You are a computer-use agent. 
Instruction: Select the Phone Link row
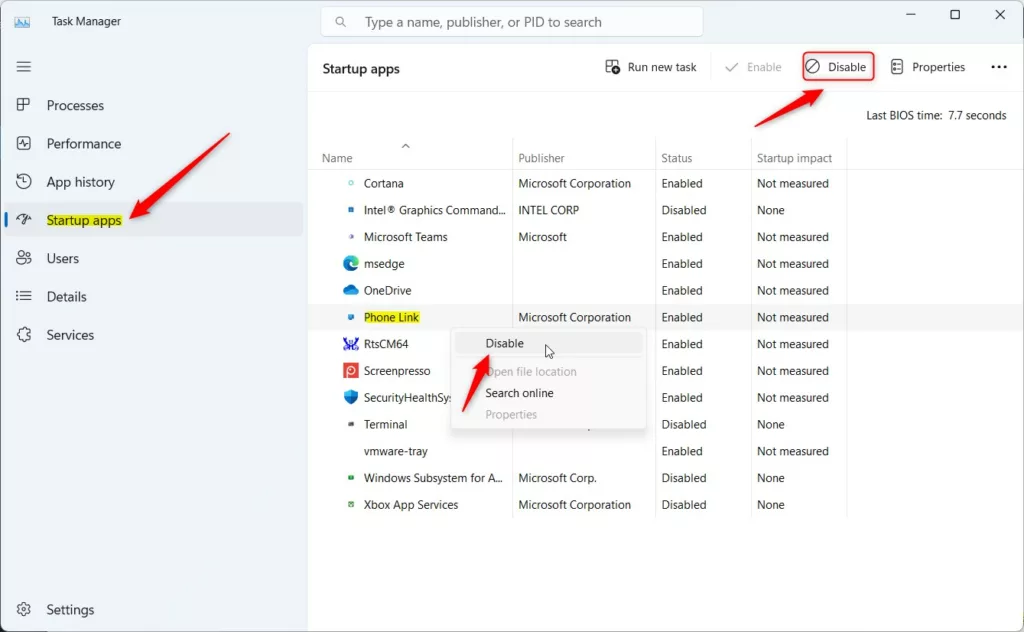click(x=665, y=317)
